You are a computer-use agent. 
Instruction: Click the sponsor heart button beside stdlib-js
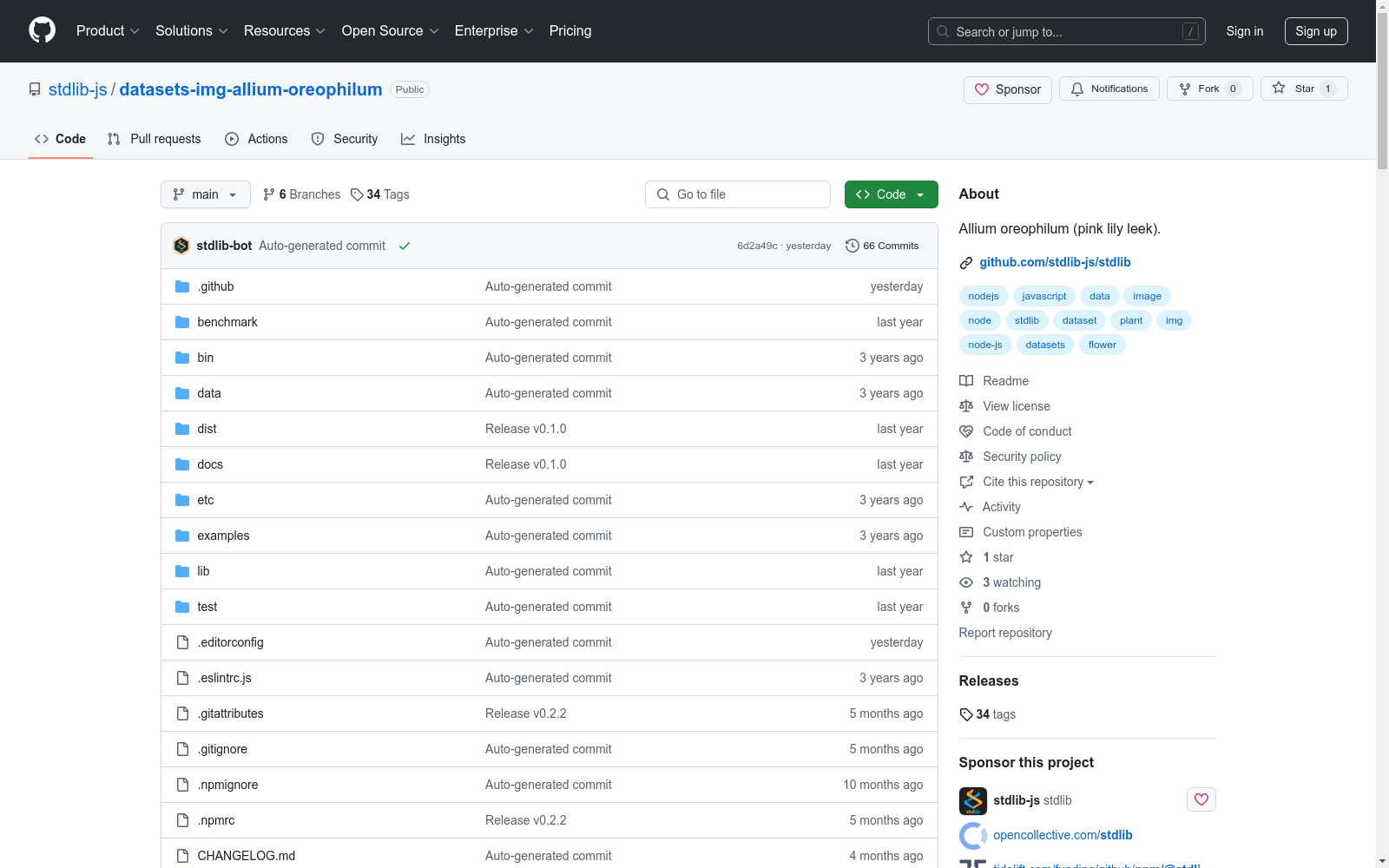point(1201,799)
